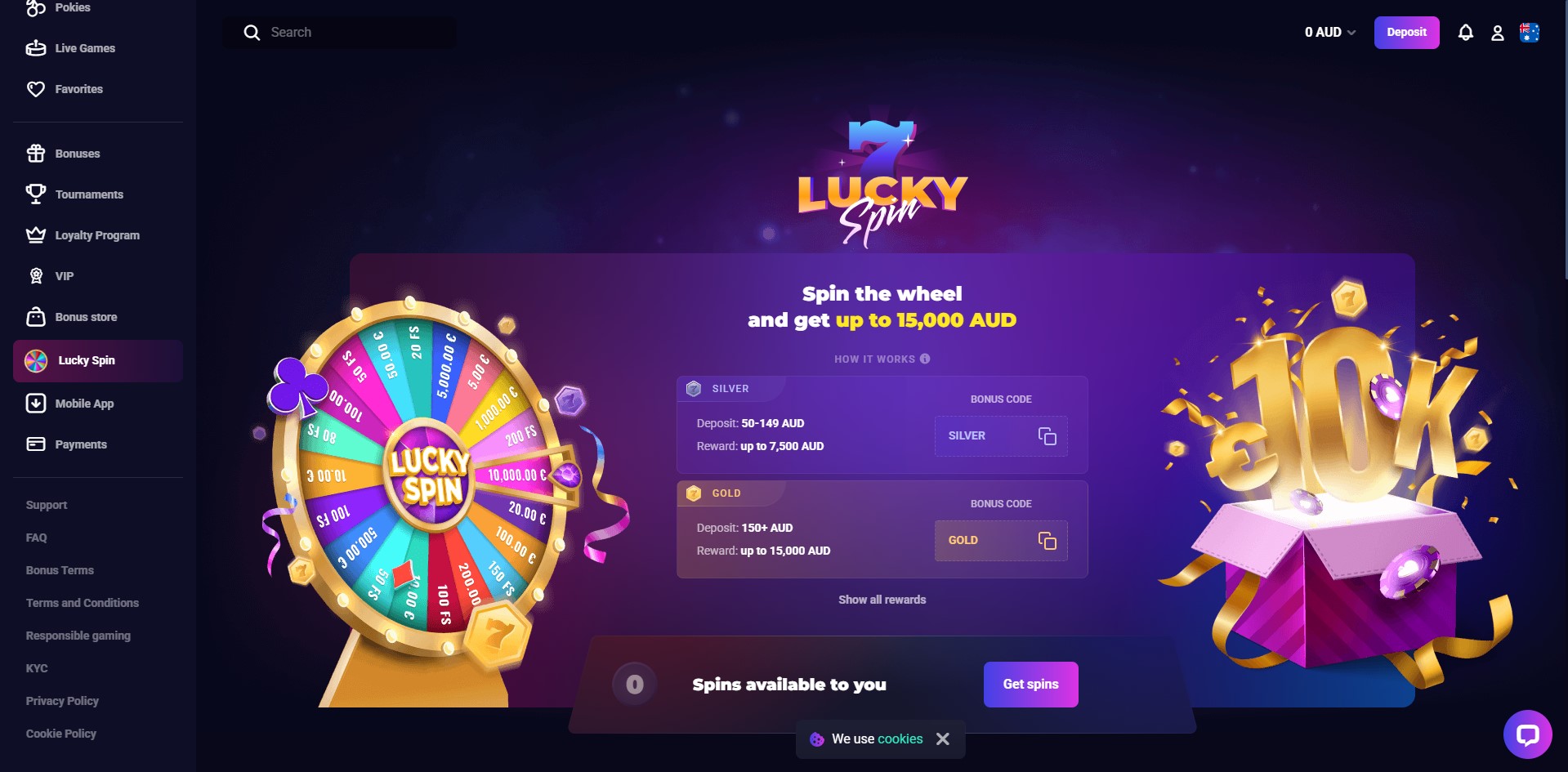Open the Loyalty Program menu item

98,235
